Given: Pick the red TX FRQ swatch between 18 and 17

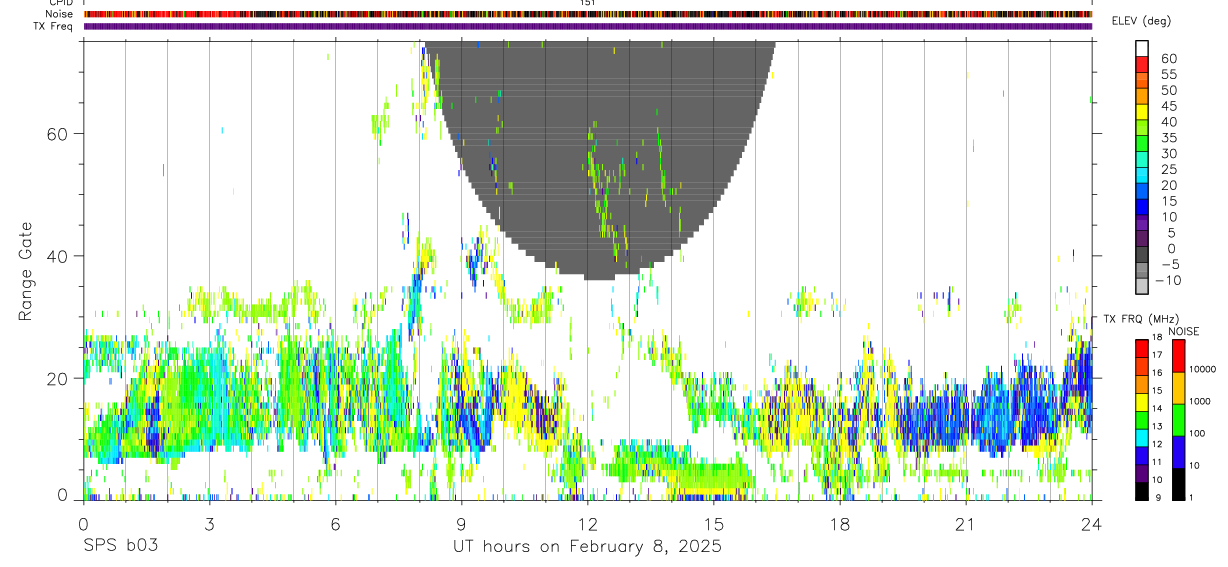Looking at the screenshot, I should pos(1142,348).
